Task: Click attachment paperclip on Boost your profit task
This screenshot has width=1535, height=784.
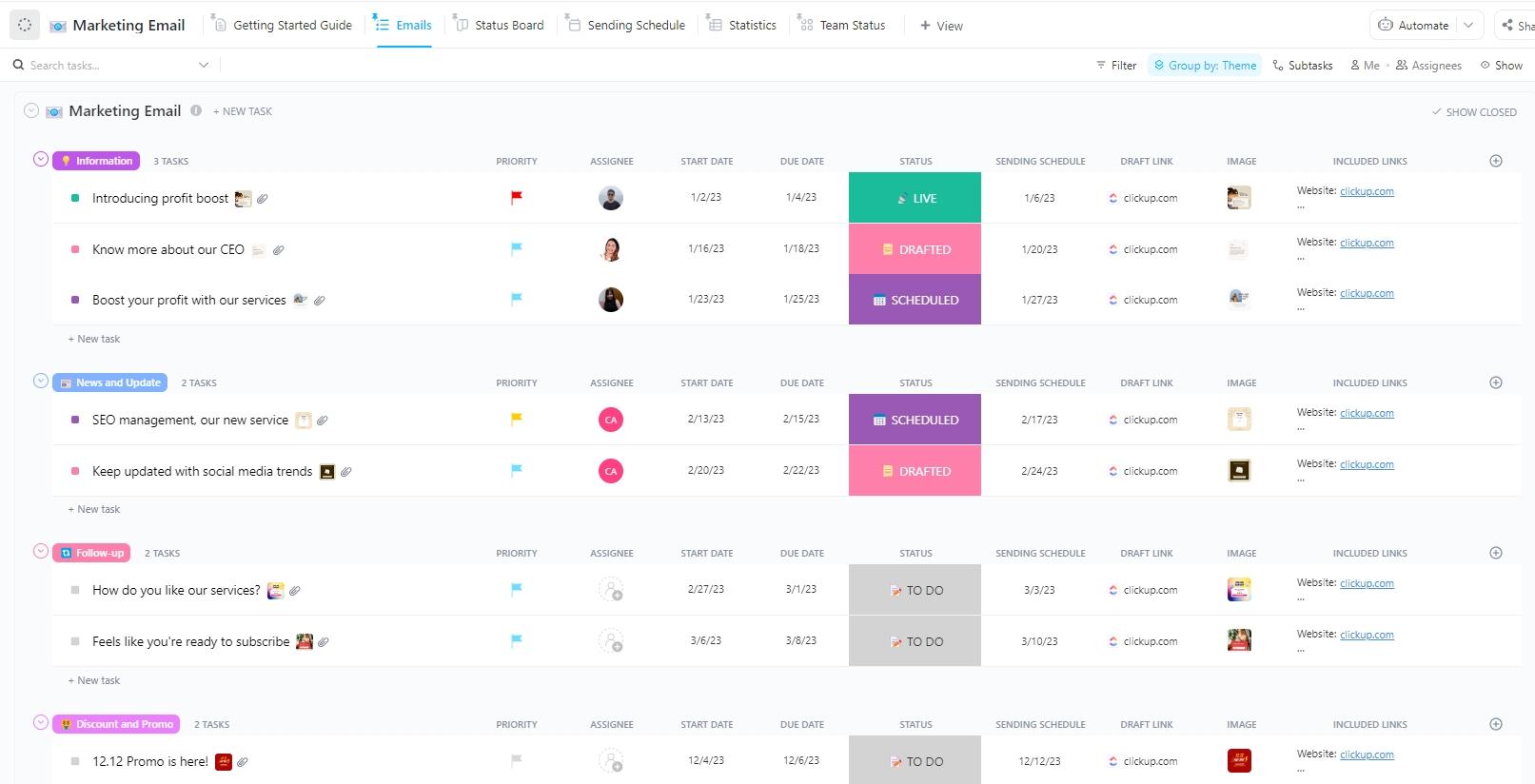Action: click(x=320, y=301)
